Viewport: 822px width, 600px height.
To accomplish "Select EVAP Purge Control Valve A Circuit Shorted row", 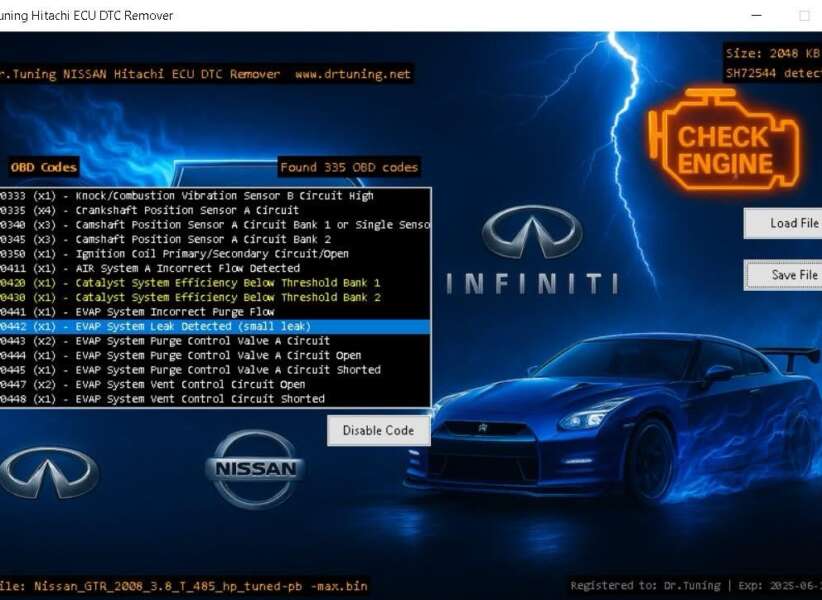I will coord(215,370).
